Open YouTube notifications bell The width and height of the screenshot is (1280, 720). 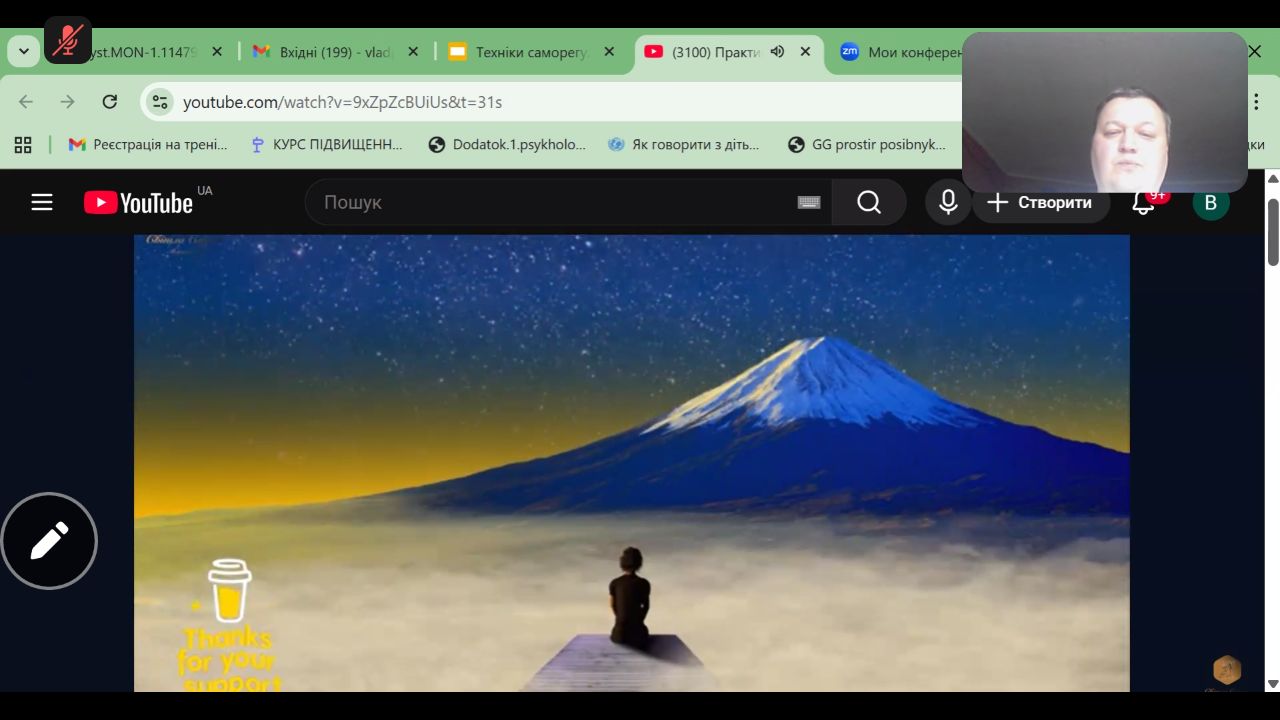tap(1143, 203)
